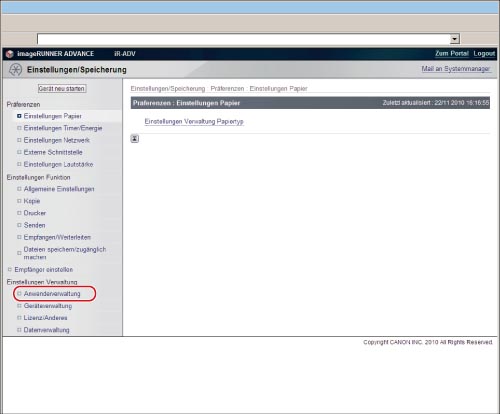Viewport: 500px width, 414px height.
Task: Click the Einstellungen/Speicherung gear icon
Action: pos(15,70)
